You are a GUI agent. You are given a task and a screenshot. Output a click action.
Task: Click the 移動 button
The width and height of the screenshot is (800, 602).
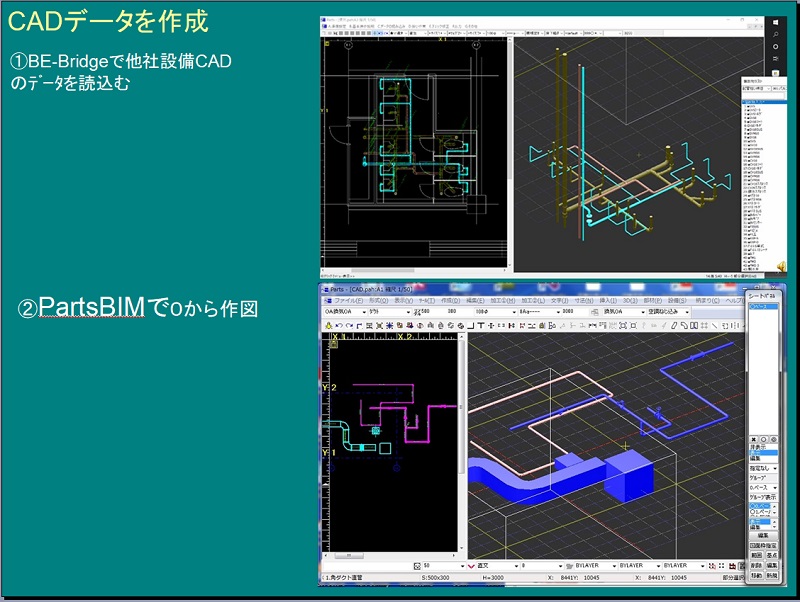coord(756,575)
